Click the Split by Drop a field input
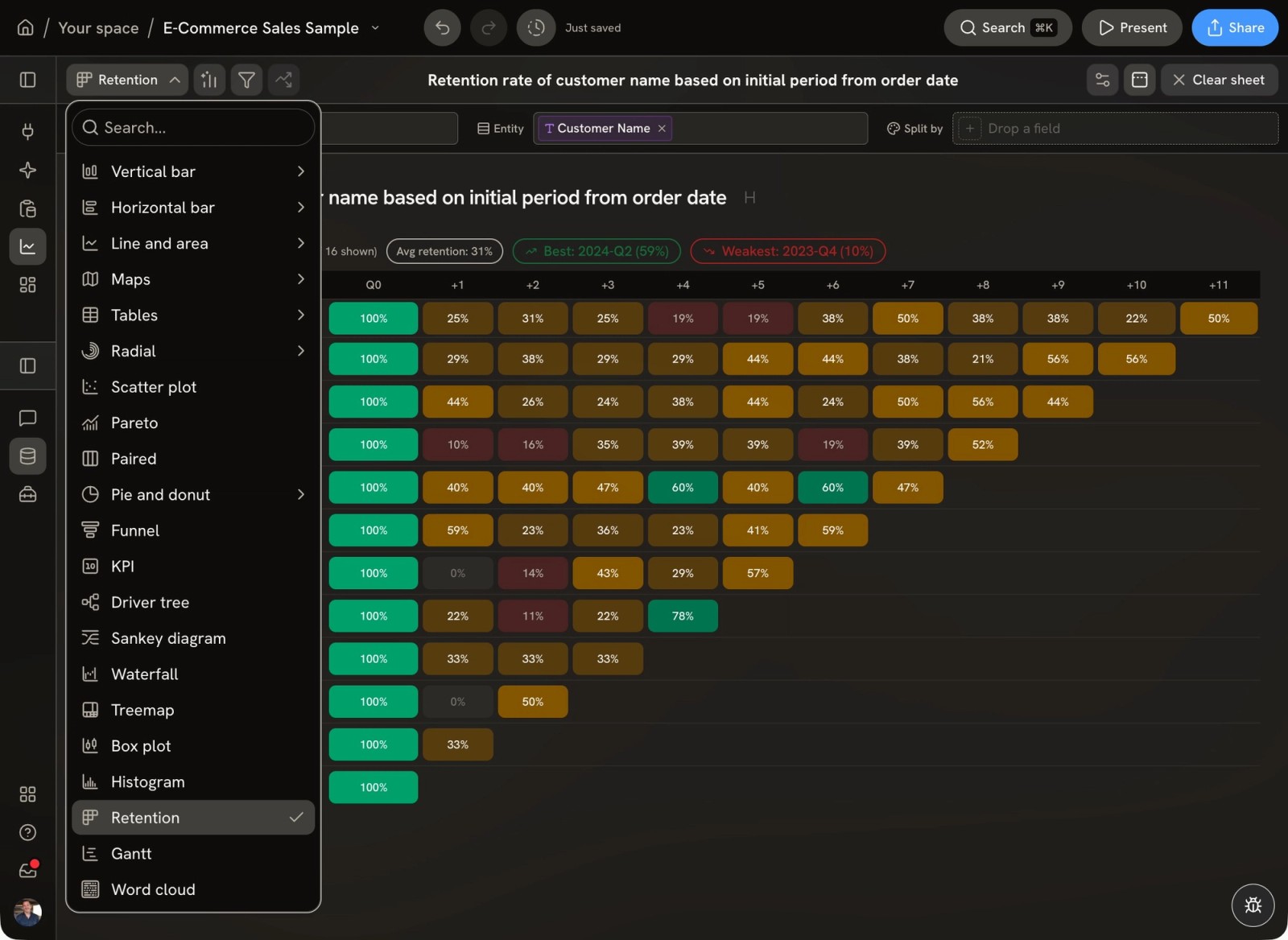 coord(1115,129)
